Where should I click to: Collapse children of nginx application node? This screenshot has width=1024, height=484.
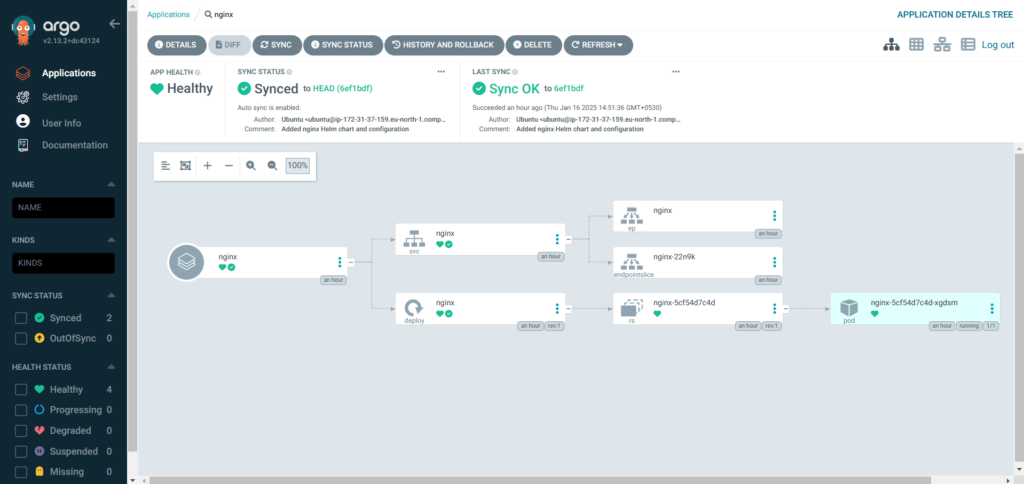pyautogui.click(x=351, y=262)
